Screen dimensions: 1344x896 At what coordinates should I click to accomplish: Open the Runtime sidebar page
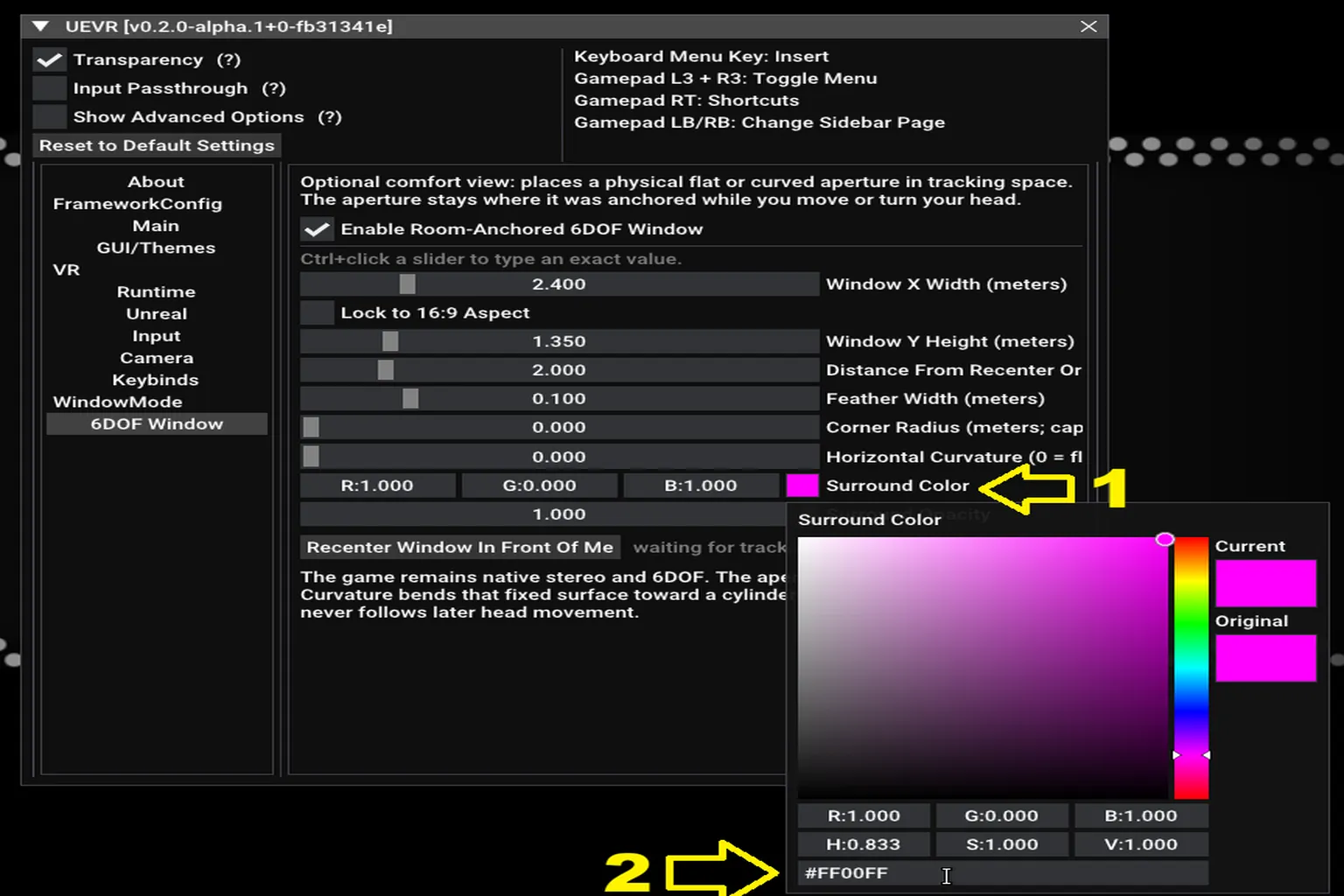156,291
